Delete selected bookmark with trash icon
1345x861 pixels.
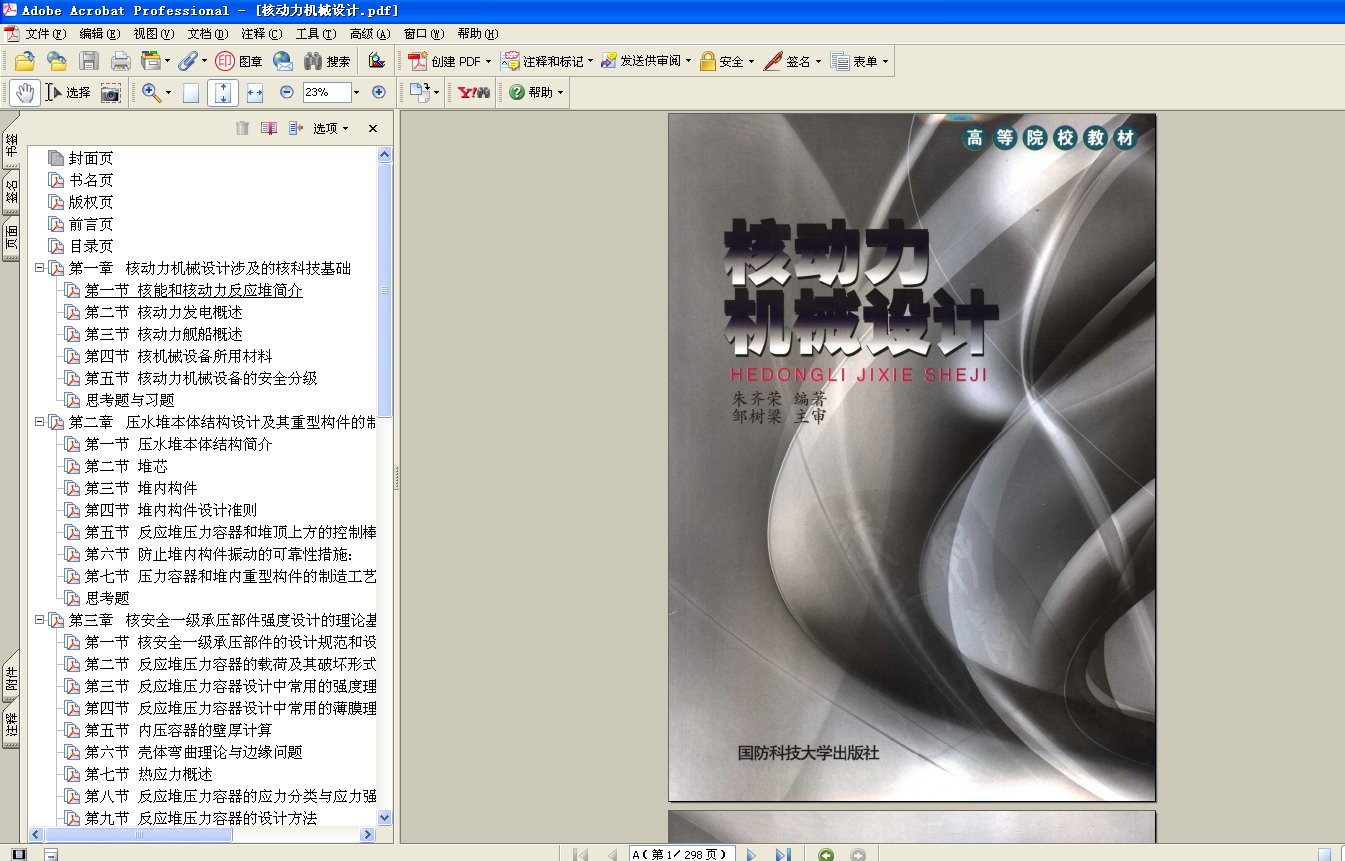point(242,128)
